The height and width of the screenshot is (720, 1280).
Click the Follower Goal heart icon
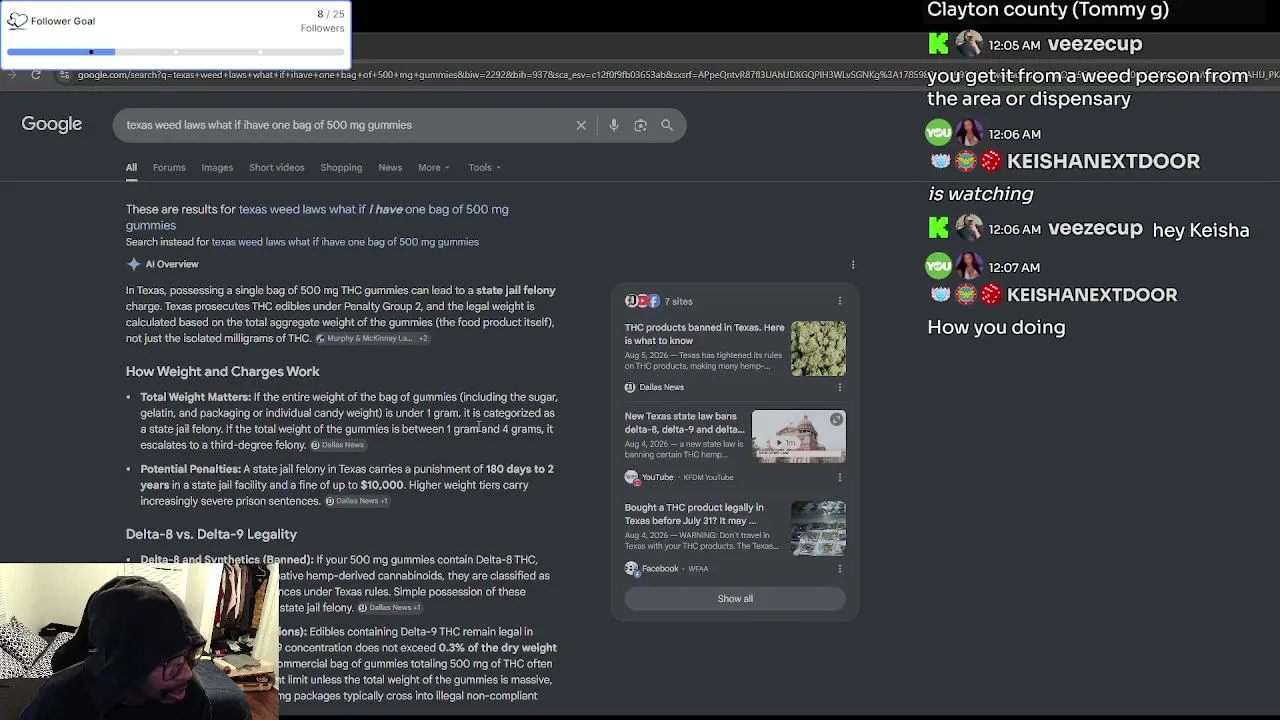pos(17,21)
